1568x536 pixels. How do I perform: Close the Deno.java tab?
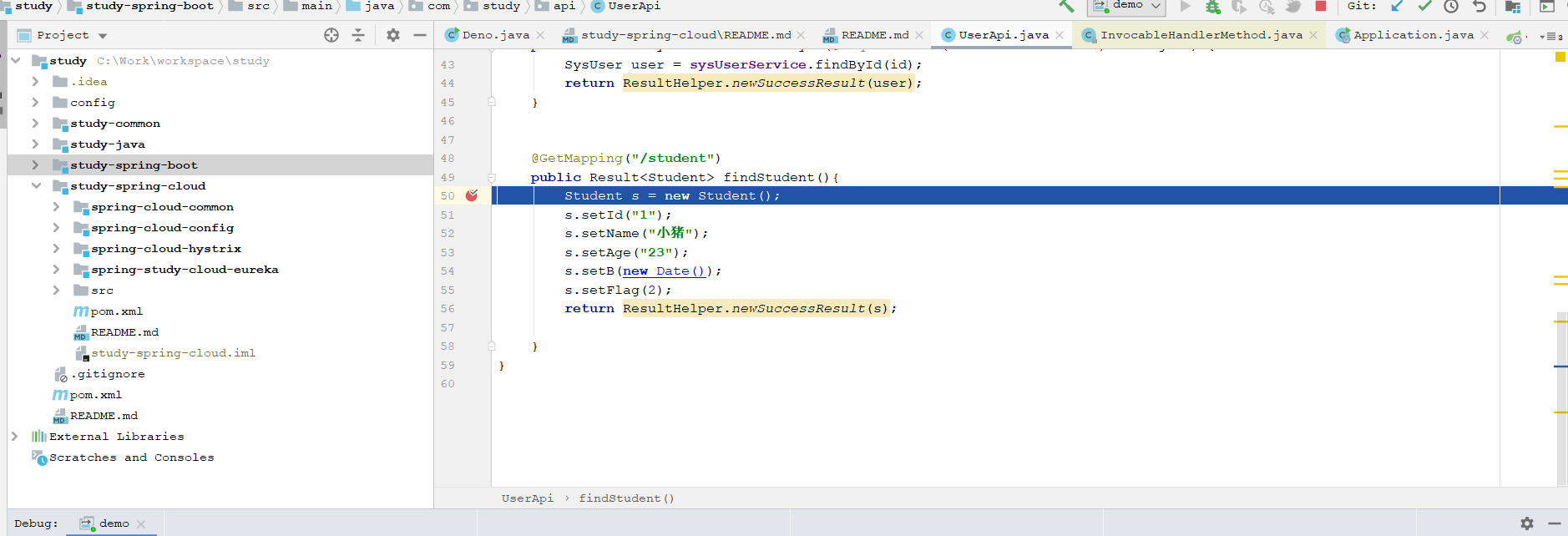click(x=540, y=35)
